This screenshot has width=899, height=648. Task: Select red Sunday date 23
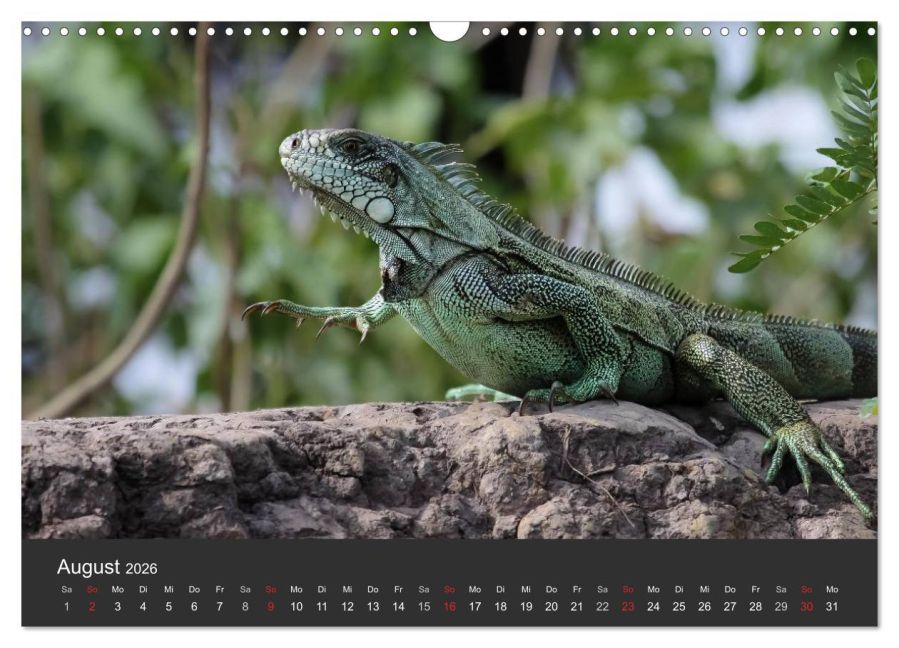coord(628,607)
